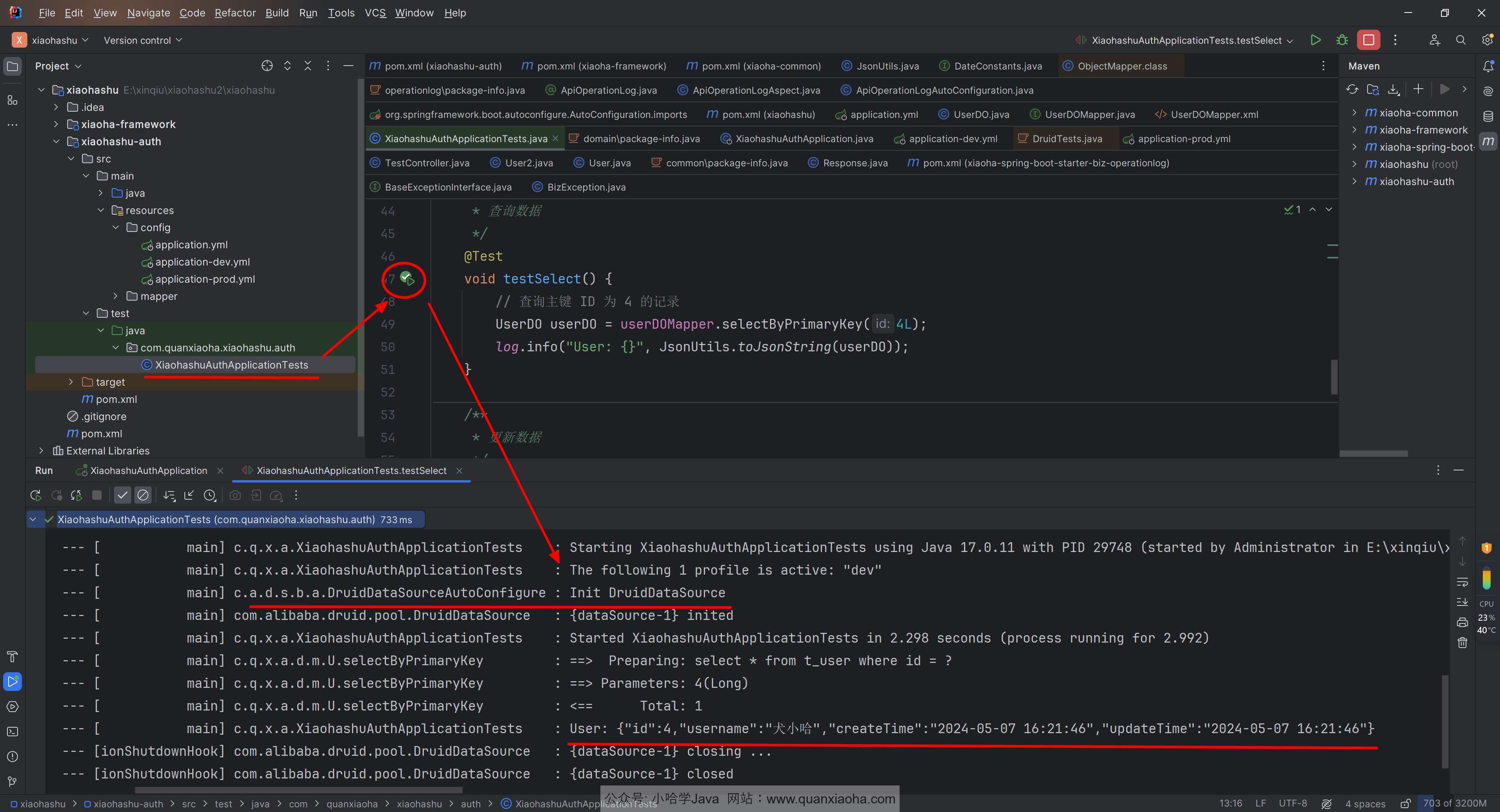Click the red Stop button in top toolbar

pyautogui.click(x=1368, y=40)
